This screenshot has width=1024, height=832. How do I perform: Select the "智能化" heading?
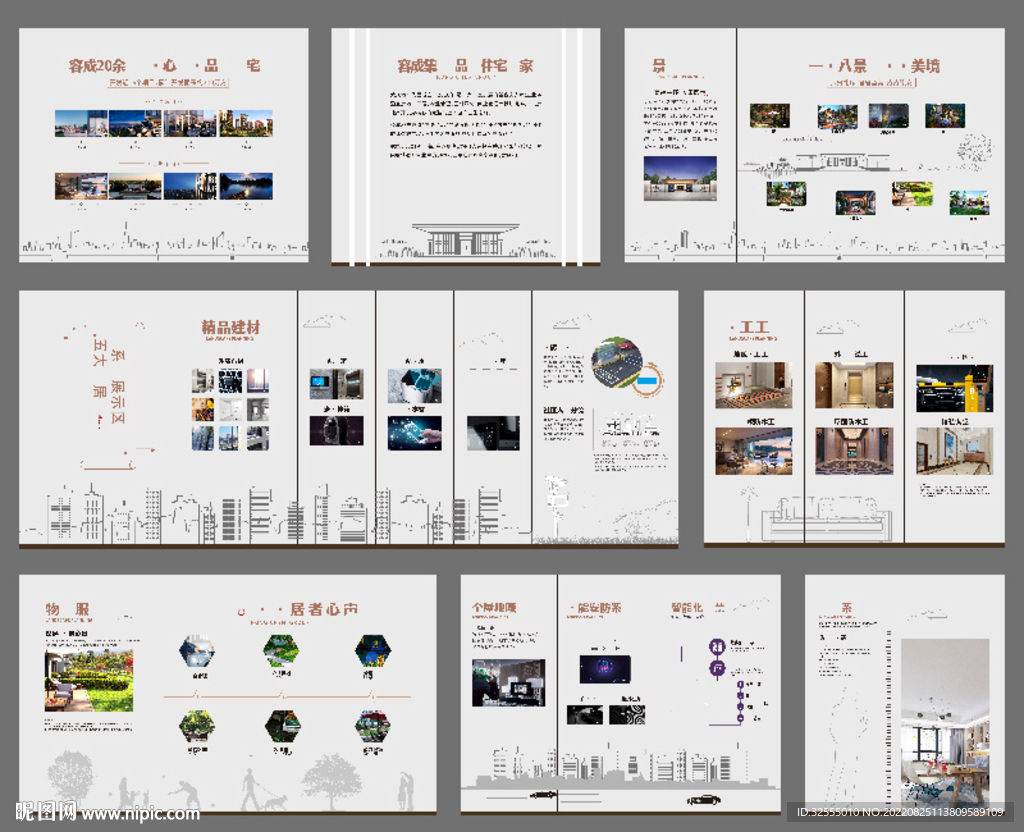point(687,607)
